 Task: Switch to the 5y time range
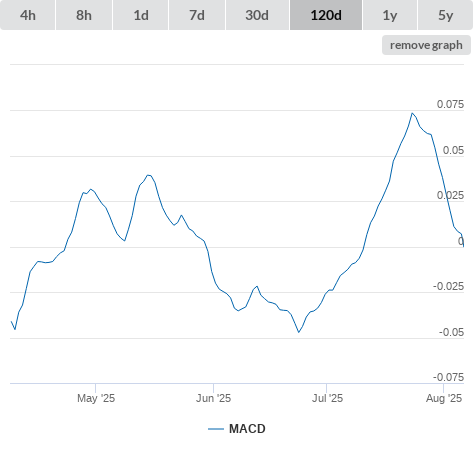coord(445,15)
